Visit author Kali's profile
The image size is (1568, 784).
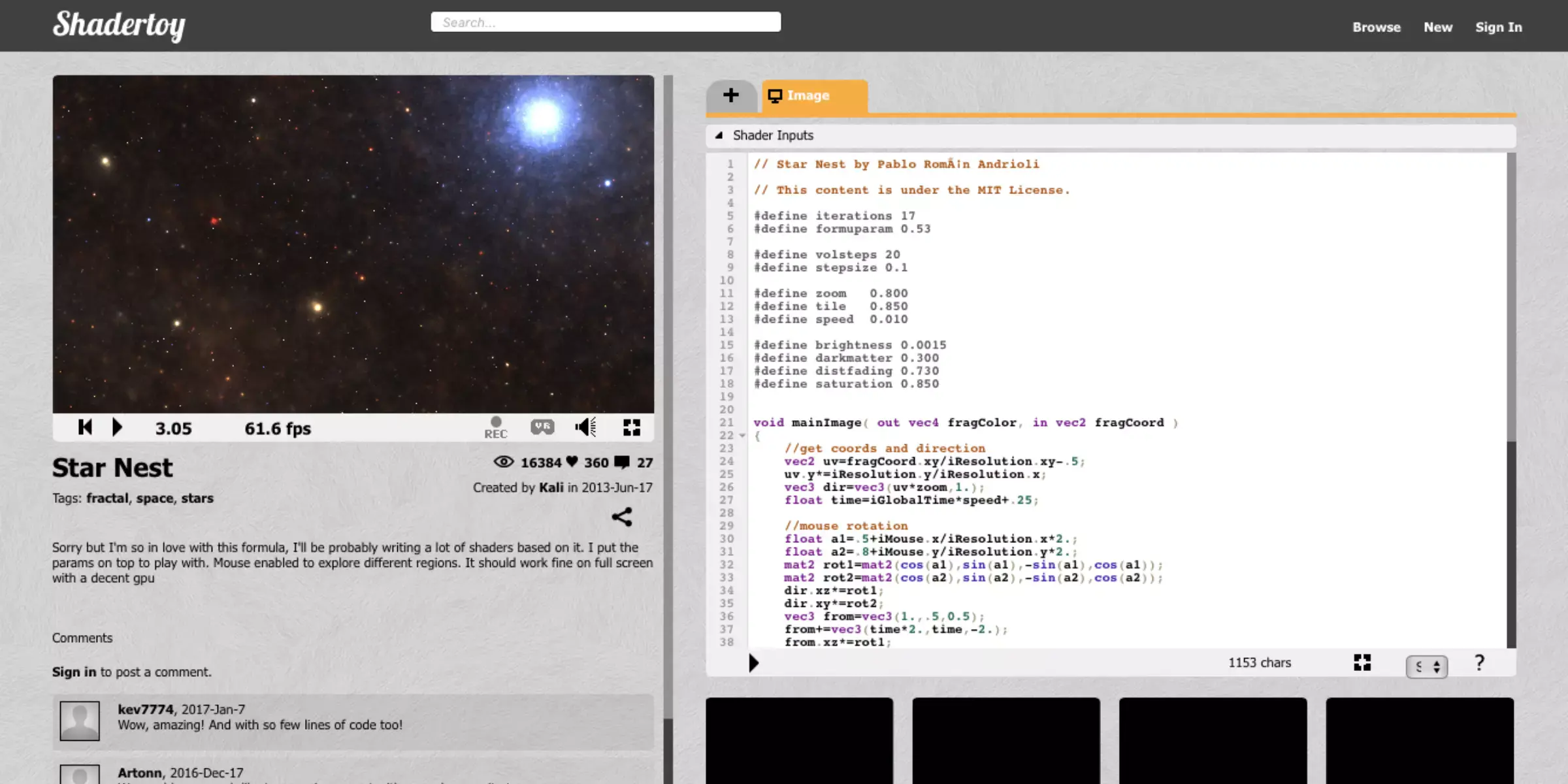pos(551,487)
